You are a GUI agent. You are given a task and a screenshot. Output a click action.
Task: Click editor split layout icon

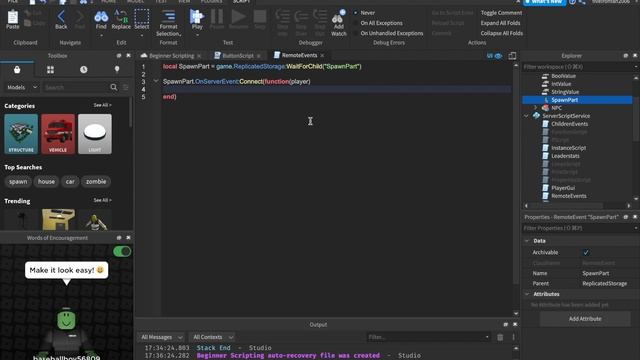(512, 56)
